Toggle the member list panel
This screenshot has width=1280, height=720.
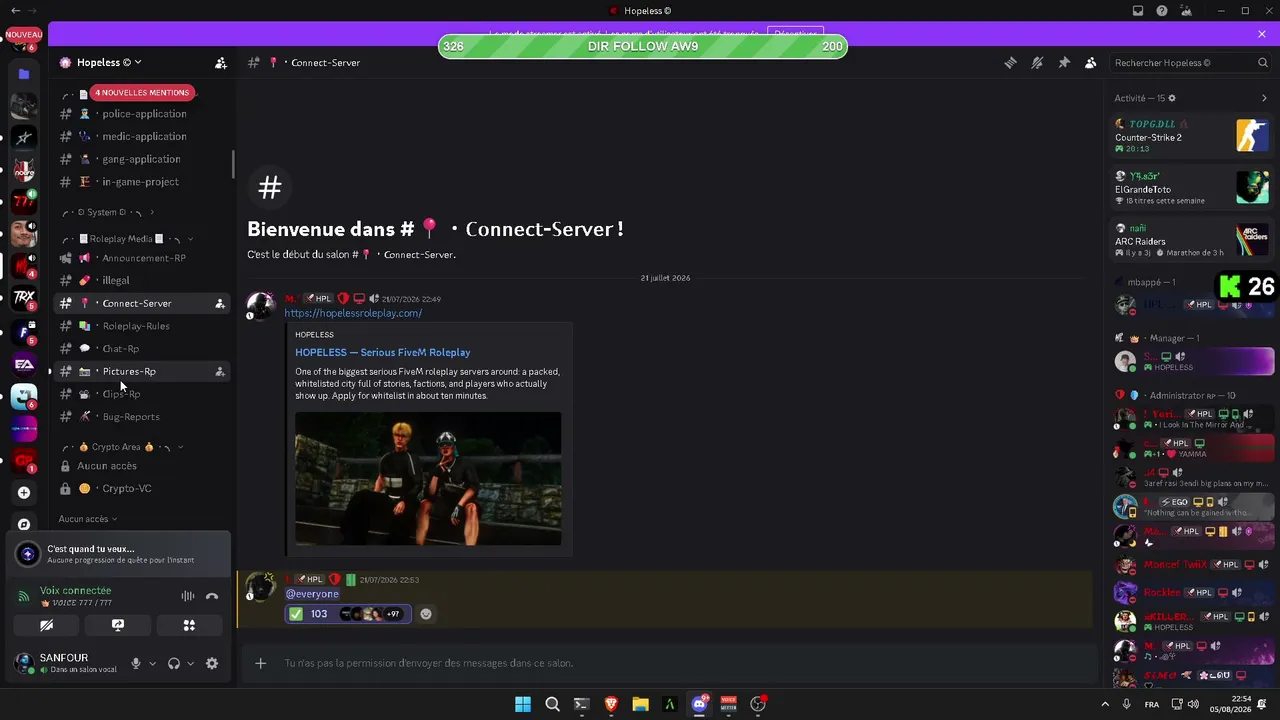coord(1091,62)
